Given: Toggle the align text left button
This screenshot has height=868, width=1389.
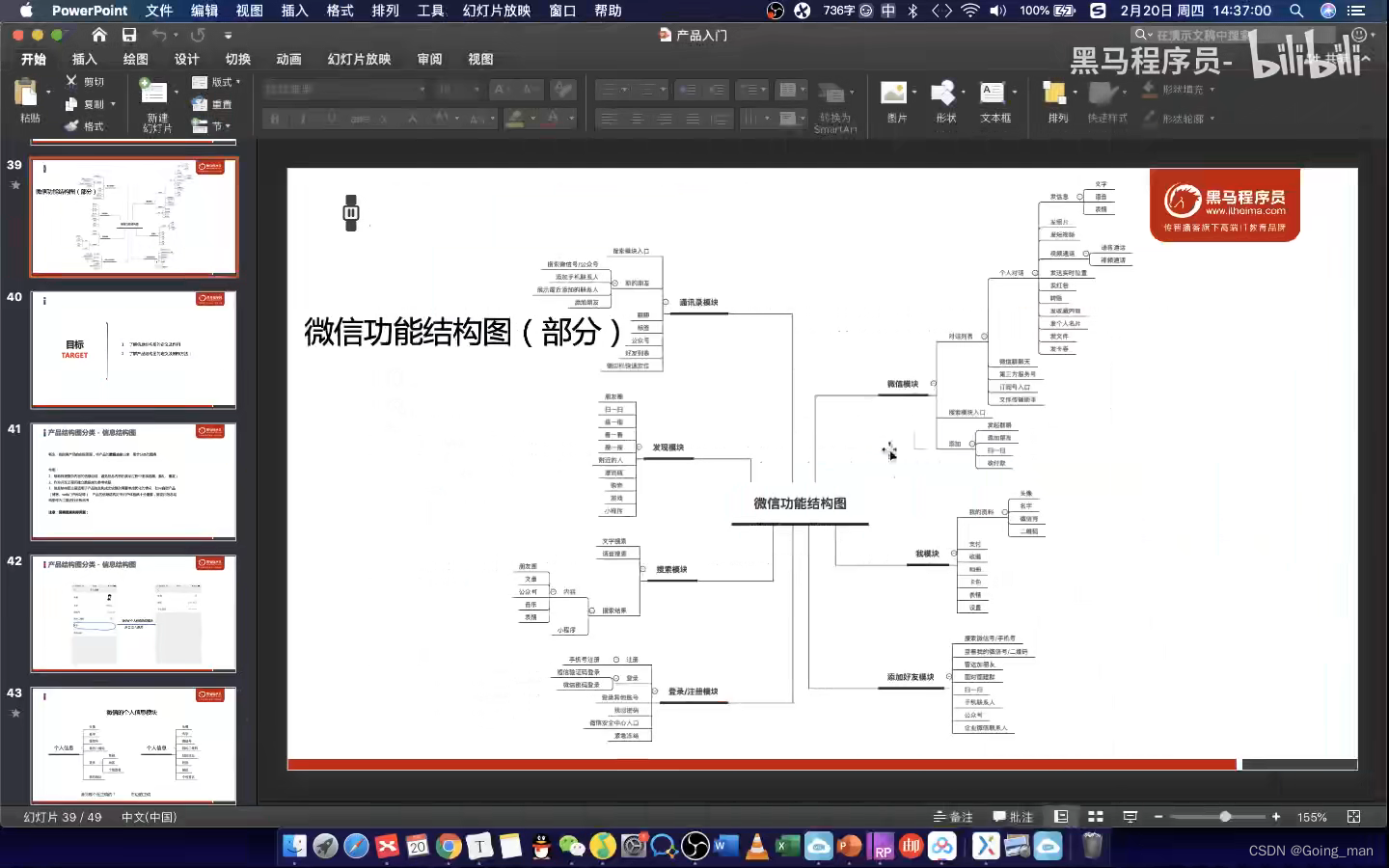Looking at the screenshot, I should pos(608,119).
